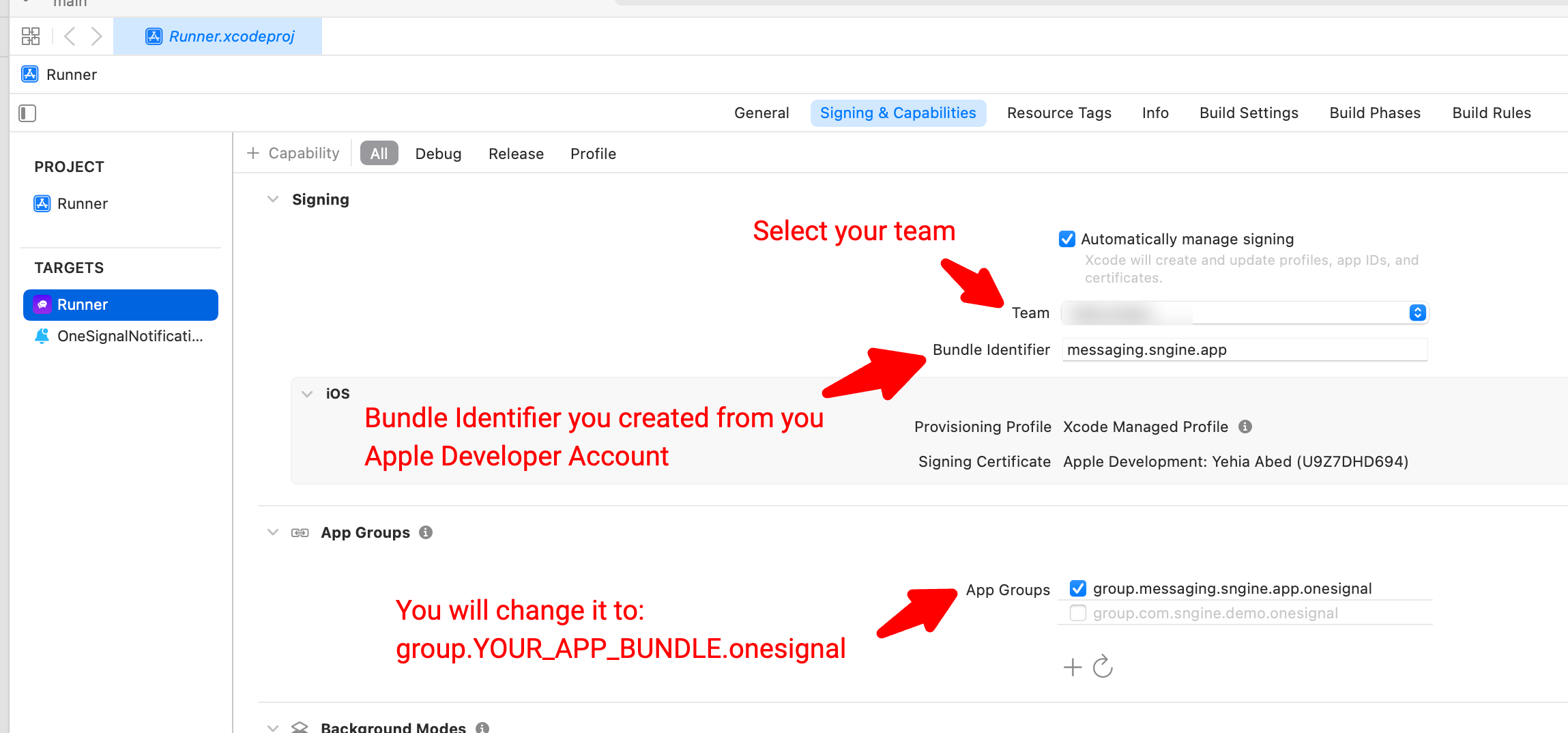
Task: Open the Build Rules tab
Action: click(x=1492, y=113)
